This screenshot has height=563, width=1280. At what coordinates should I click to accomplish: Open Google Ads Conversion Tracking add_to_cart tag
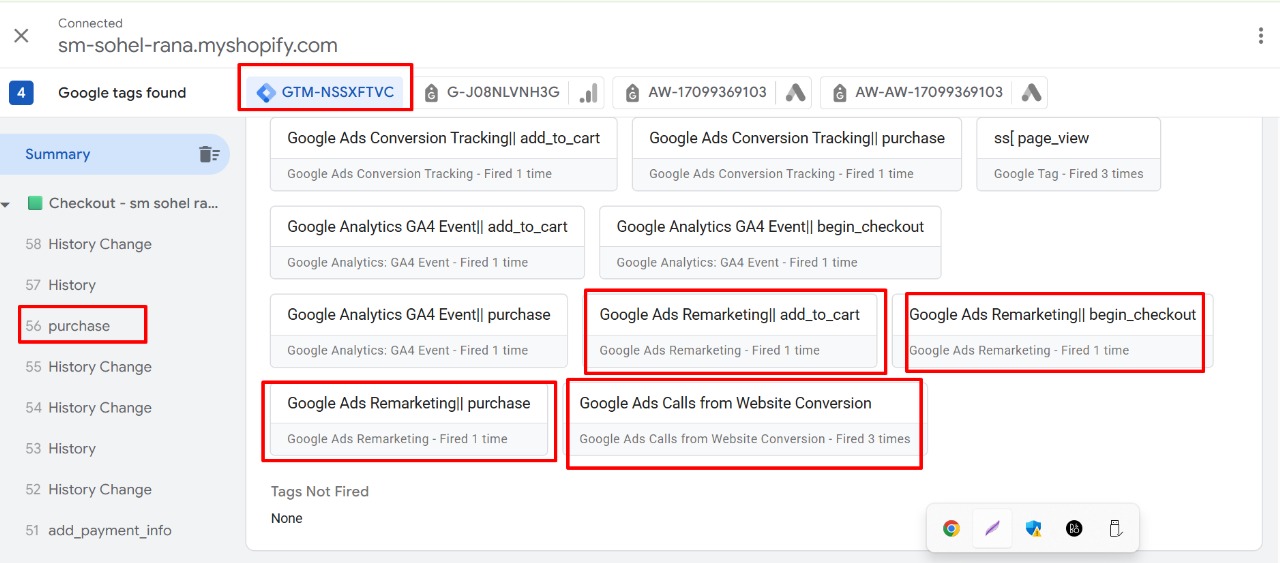point(443,154)
